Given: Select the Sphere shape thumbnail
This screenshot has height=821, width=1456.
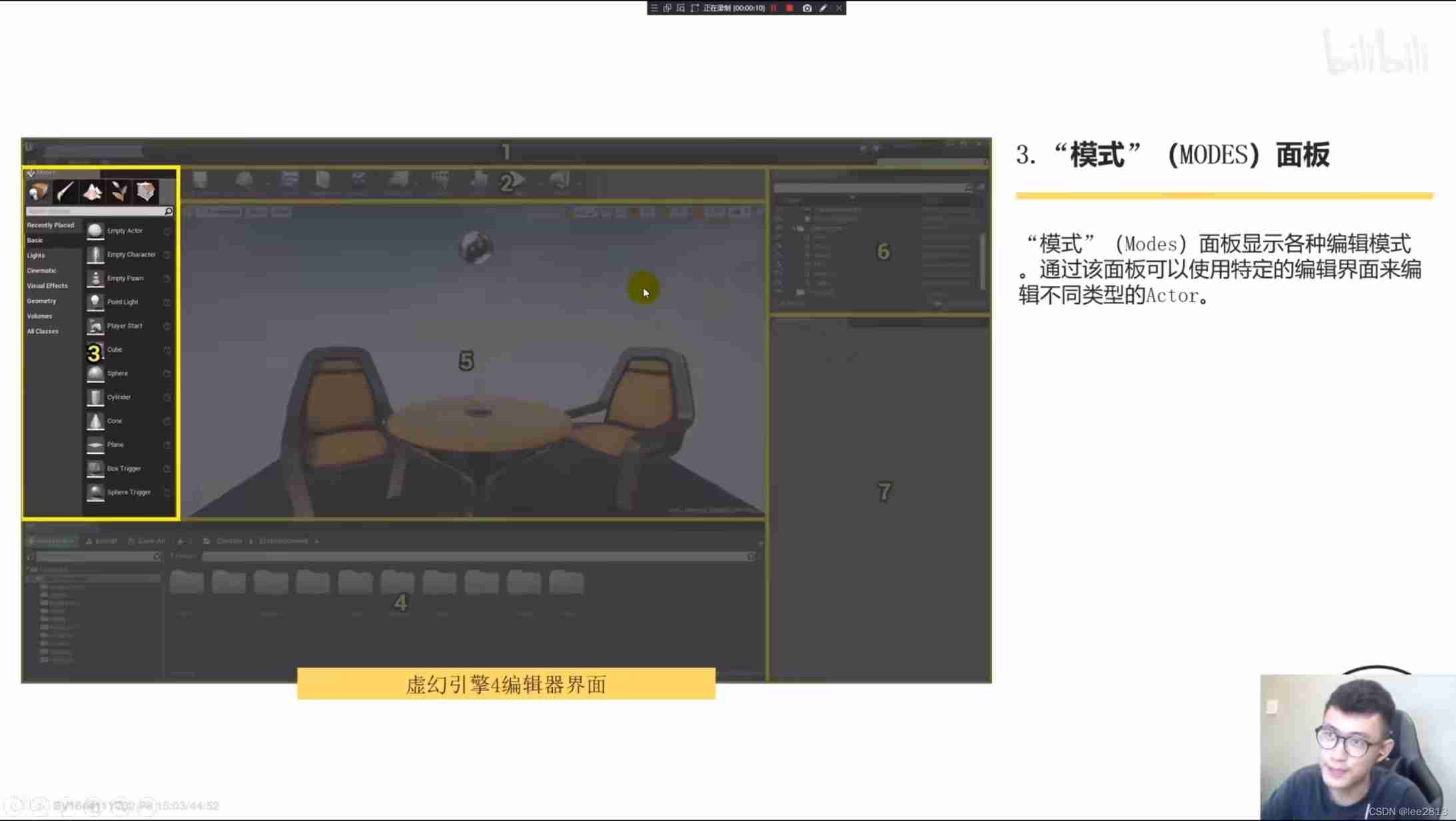Looking at the screenshot, I should tap(95, 373).
